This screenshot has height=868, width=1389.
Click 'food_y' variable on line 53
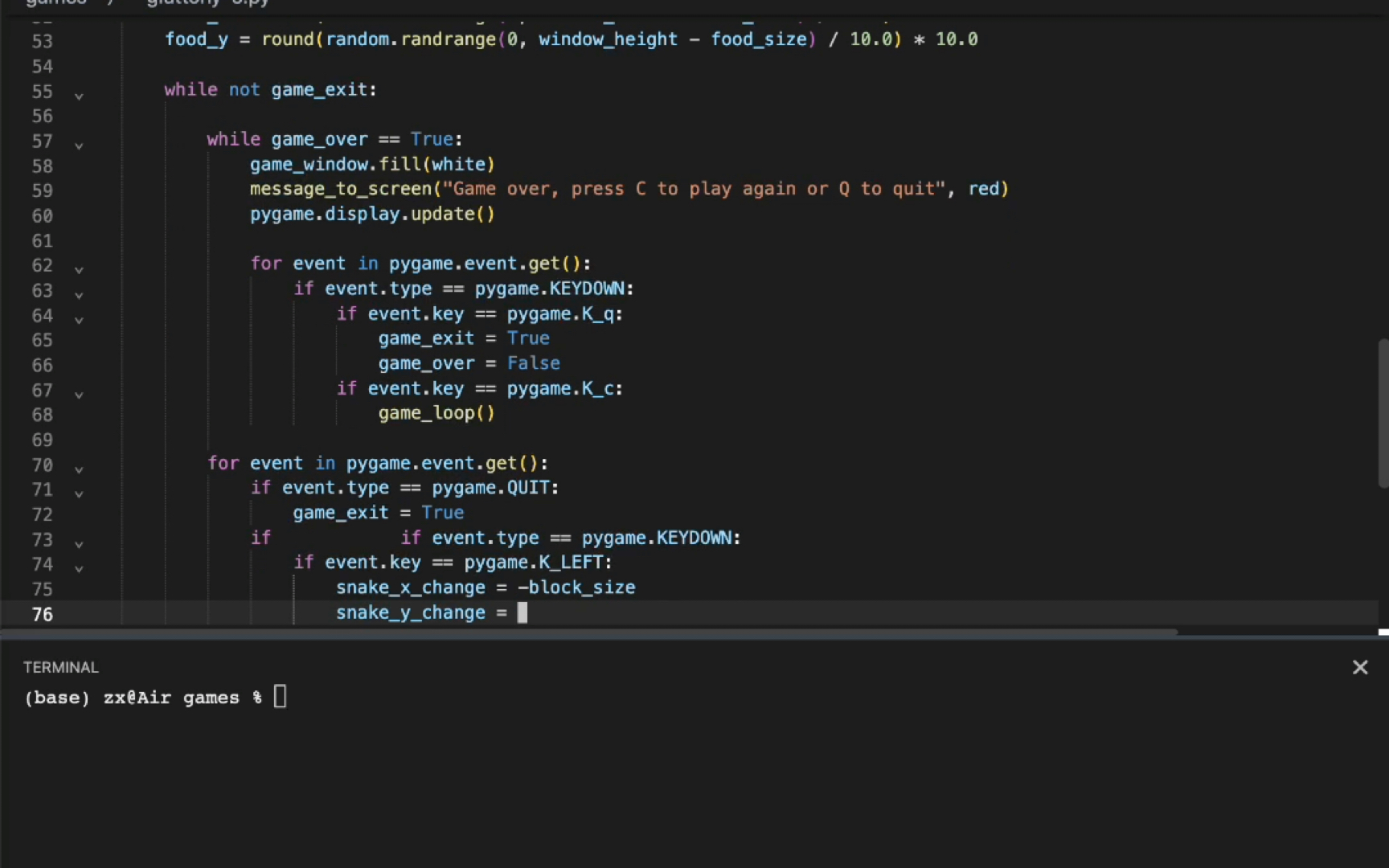[196, 39]
